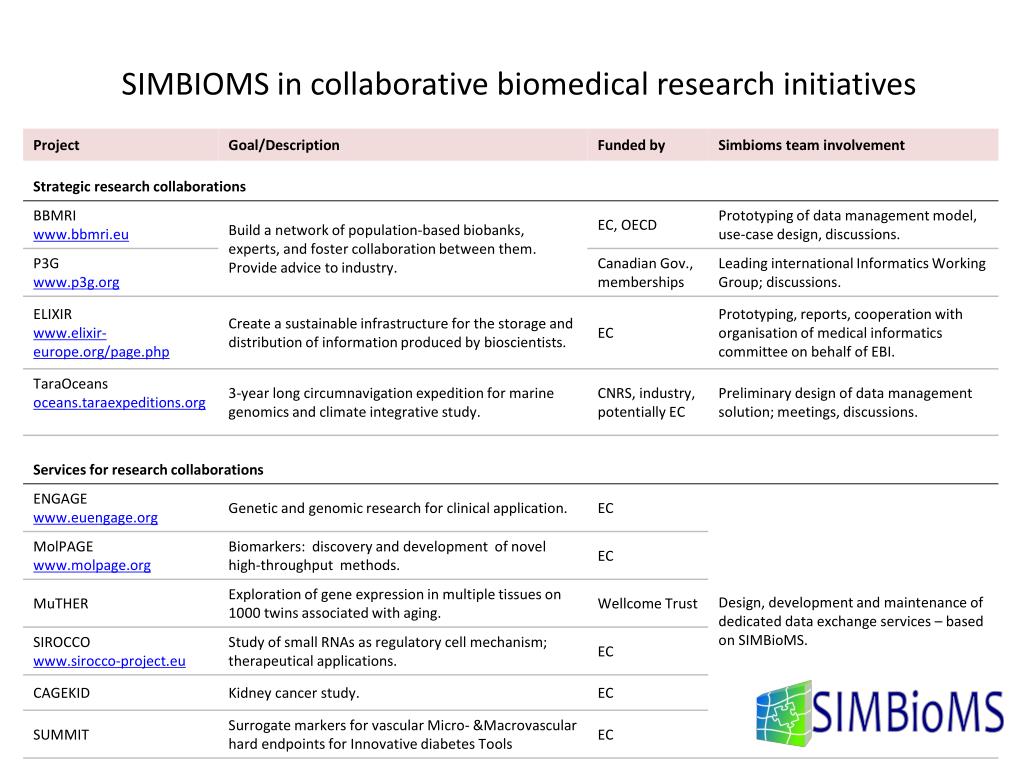Click 'Wellcome Trust' funding cell
Viewport: 1024px width, 768px height.
point(647,603)
